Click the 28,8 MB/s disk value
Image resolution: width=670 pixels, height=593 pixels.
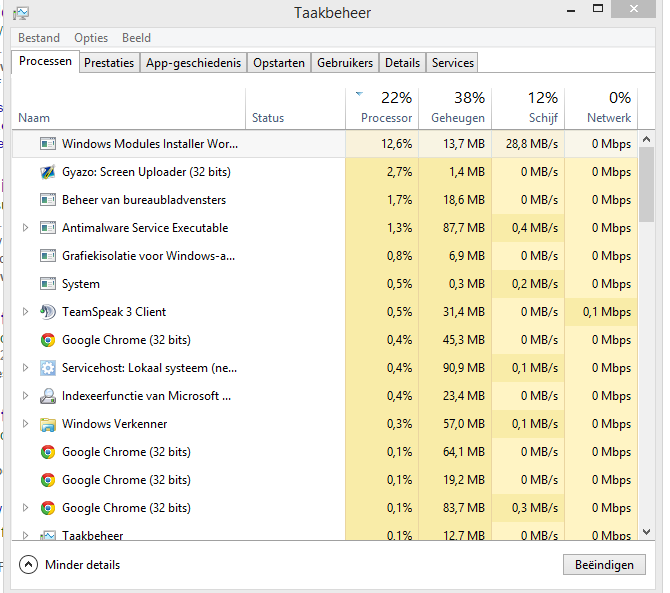point(532,144)
